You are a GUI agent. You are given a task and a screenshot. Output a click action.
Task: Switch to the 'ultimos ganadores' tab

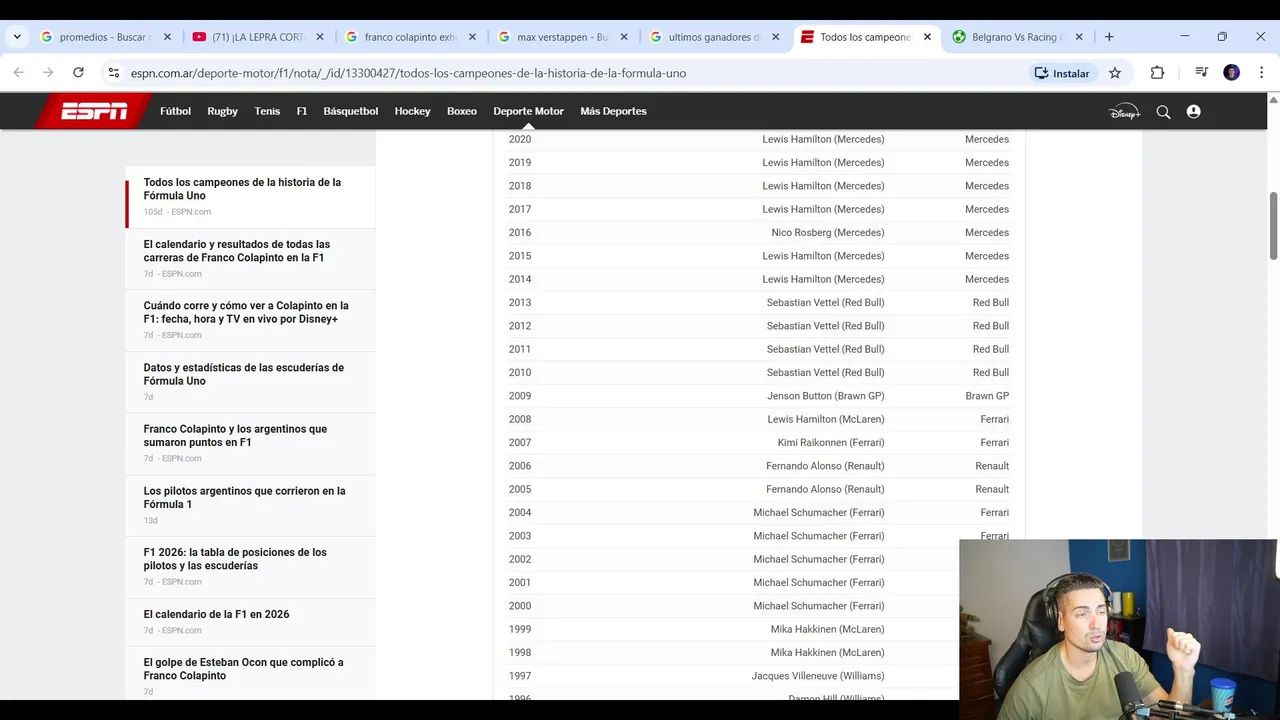(714, 37)
